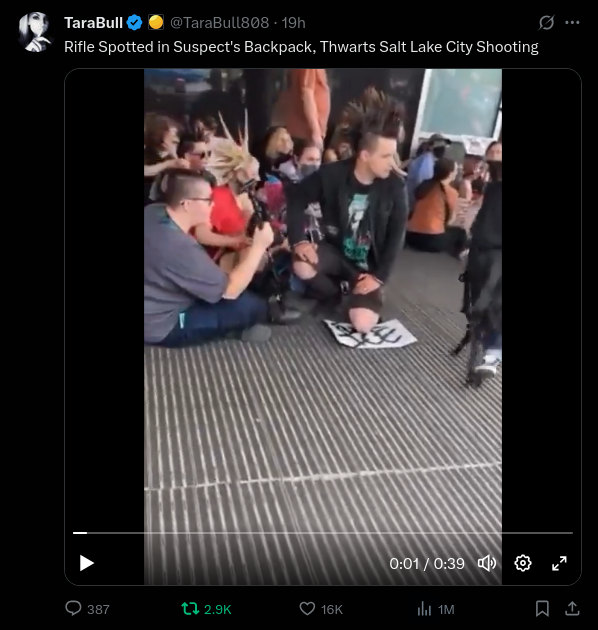The image size is (598, 630).
Task: Bookmark this post
Action: coord(542,608)
